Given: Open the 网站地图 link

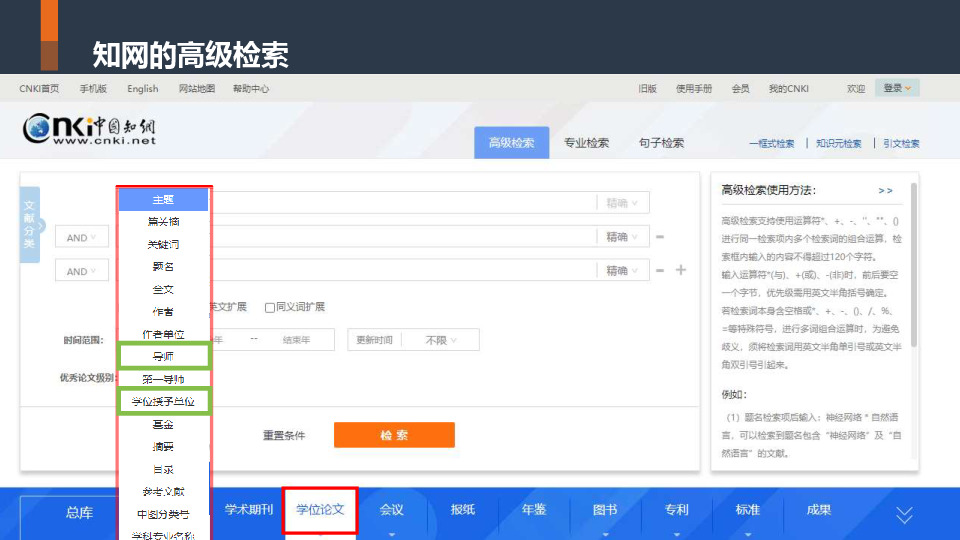Looking at the screenshot, I should [x=197, y=89].
